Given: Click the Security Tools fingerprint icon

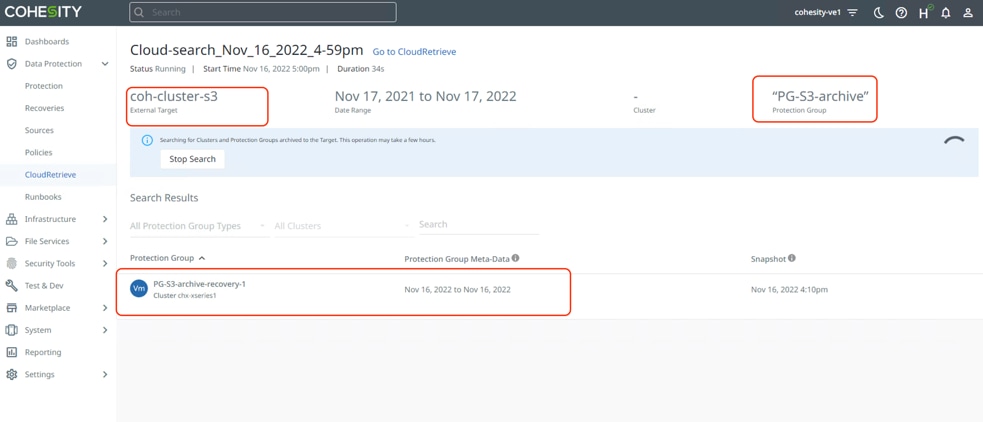Looking at the screenshot, I should [11, 263].
